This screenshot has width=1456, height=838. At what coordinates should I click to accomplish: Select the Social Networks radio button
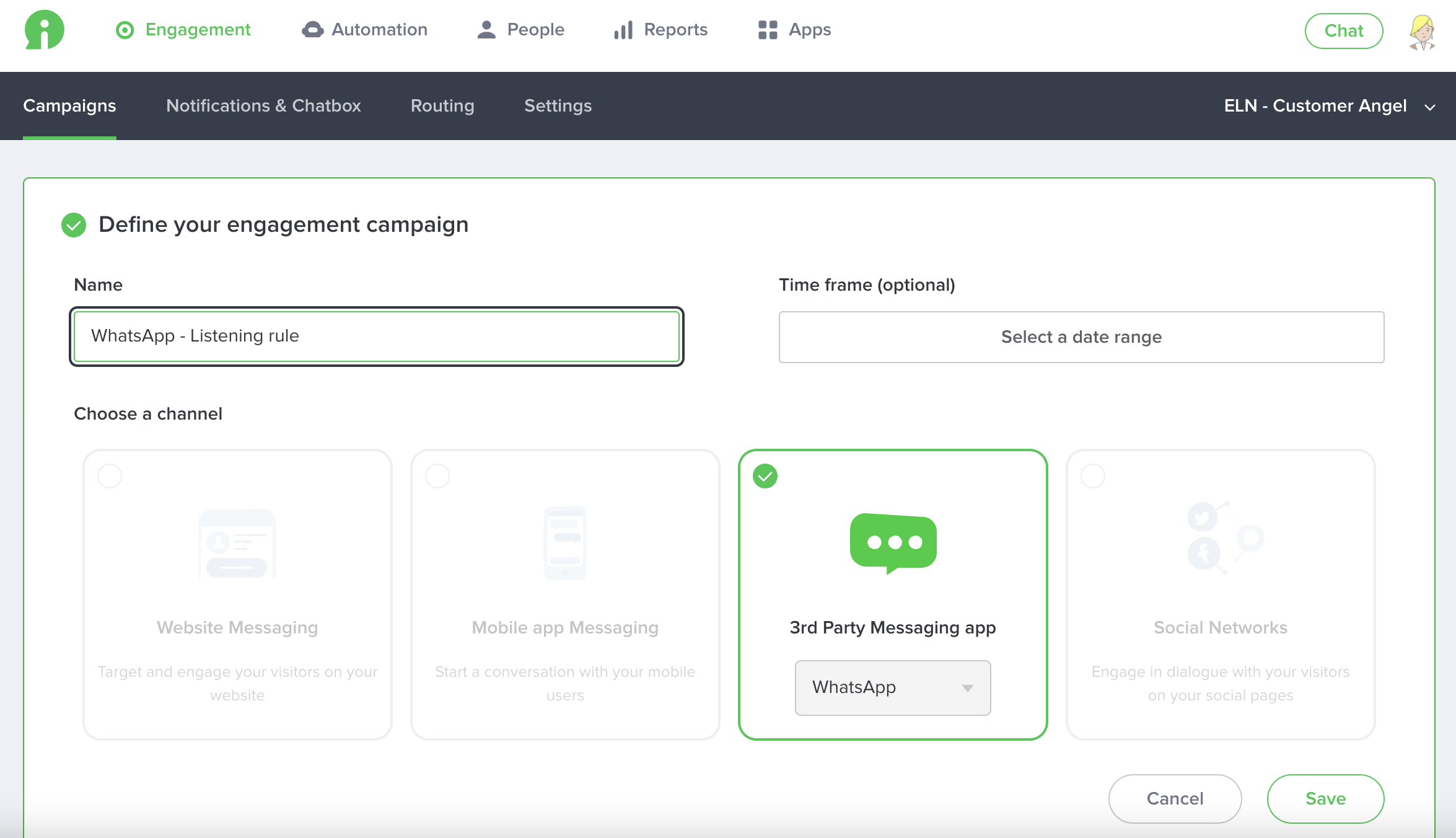tap(1093, 476)
